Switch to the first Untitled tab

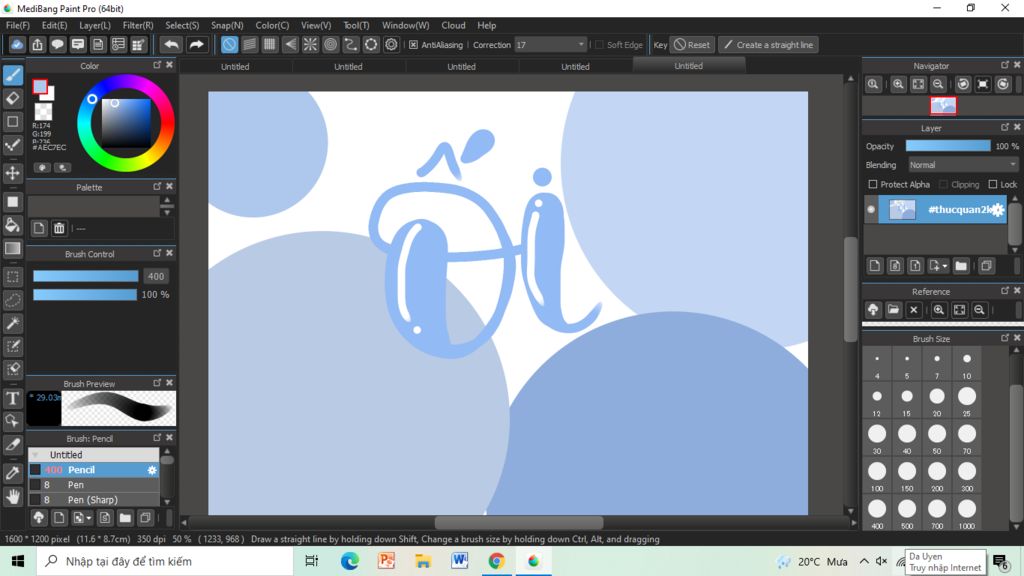(235, 67)
